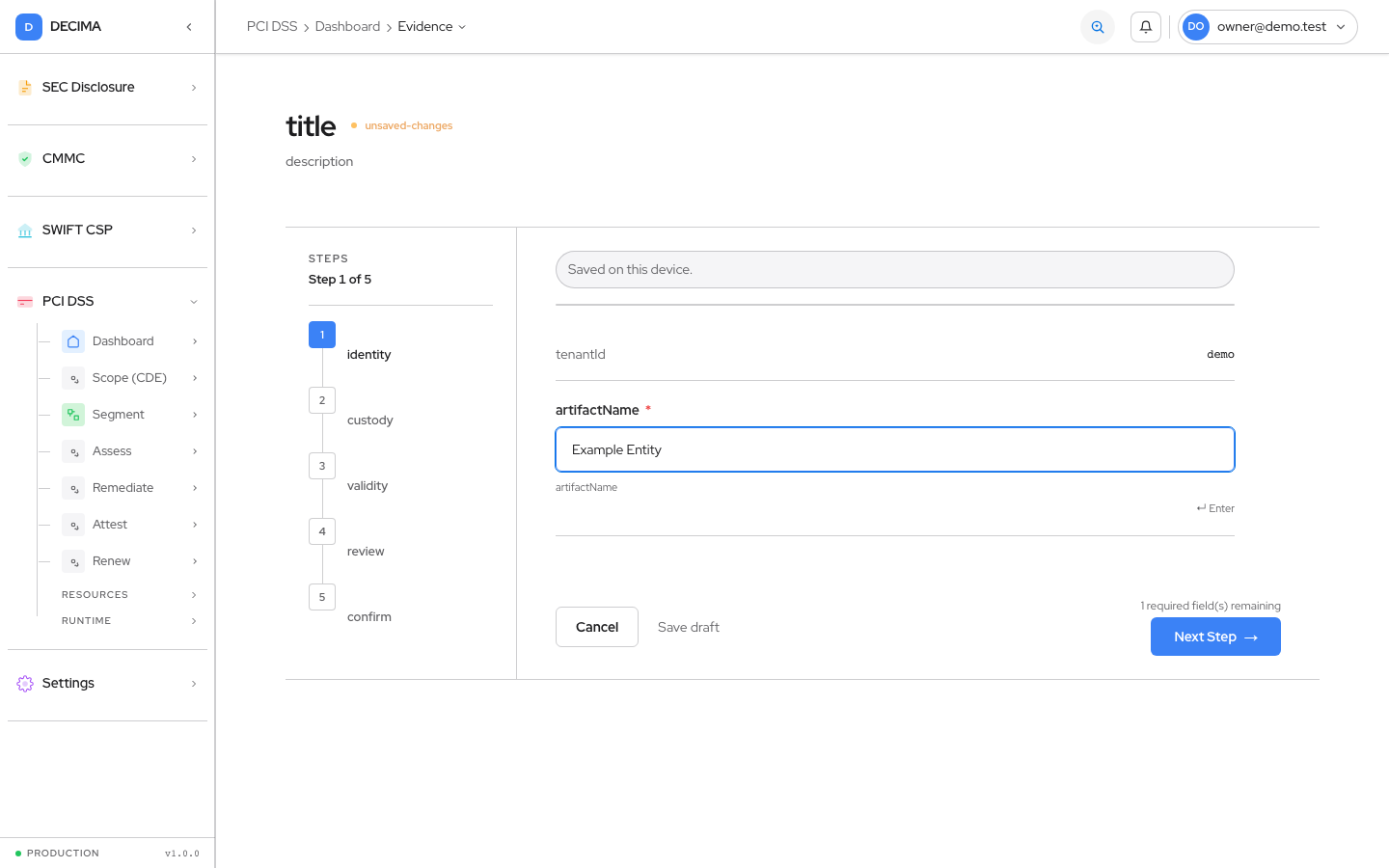The width and height of the screenshot is (1389, 868).
Task: Expand the SEC Disclosure section
Action: [x=194, y=88]
